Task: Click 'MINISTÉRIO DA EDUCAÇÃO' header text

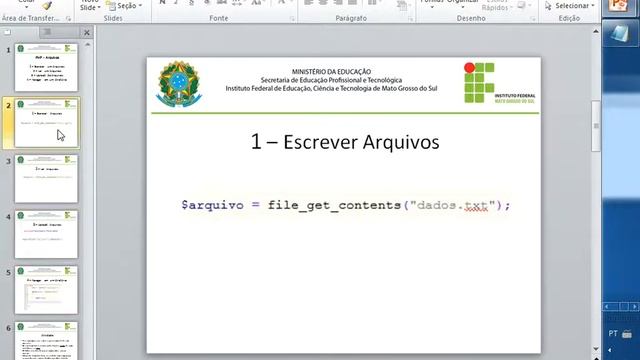Action: coord(331,71)
